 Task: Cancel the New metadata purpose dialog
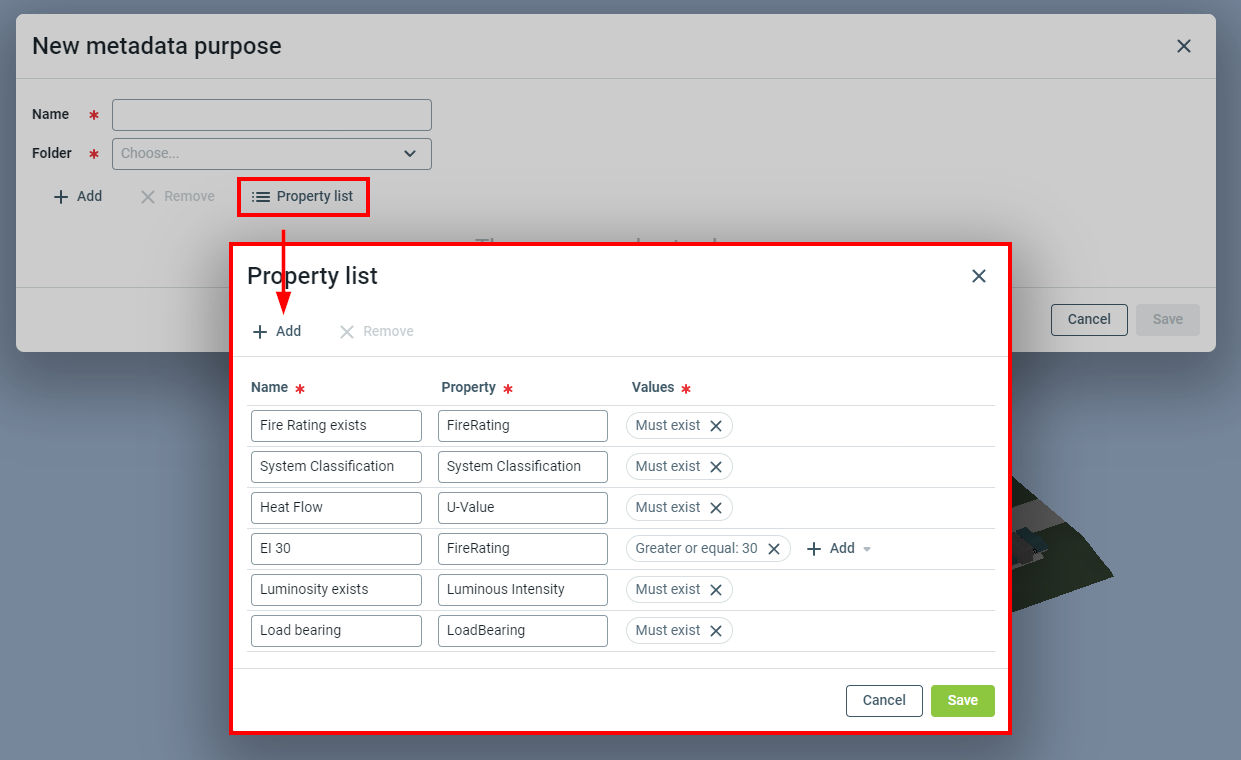coord(1089,320)
